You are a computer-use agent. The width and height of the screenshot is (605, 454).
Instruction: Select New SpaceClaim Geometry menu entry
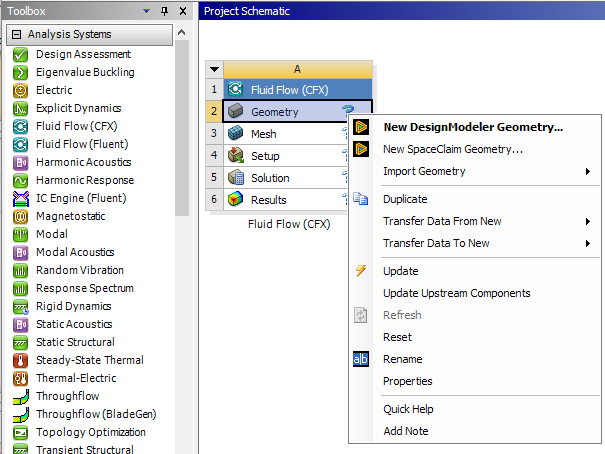[452, 150]
